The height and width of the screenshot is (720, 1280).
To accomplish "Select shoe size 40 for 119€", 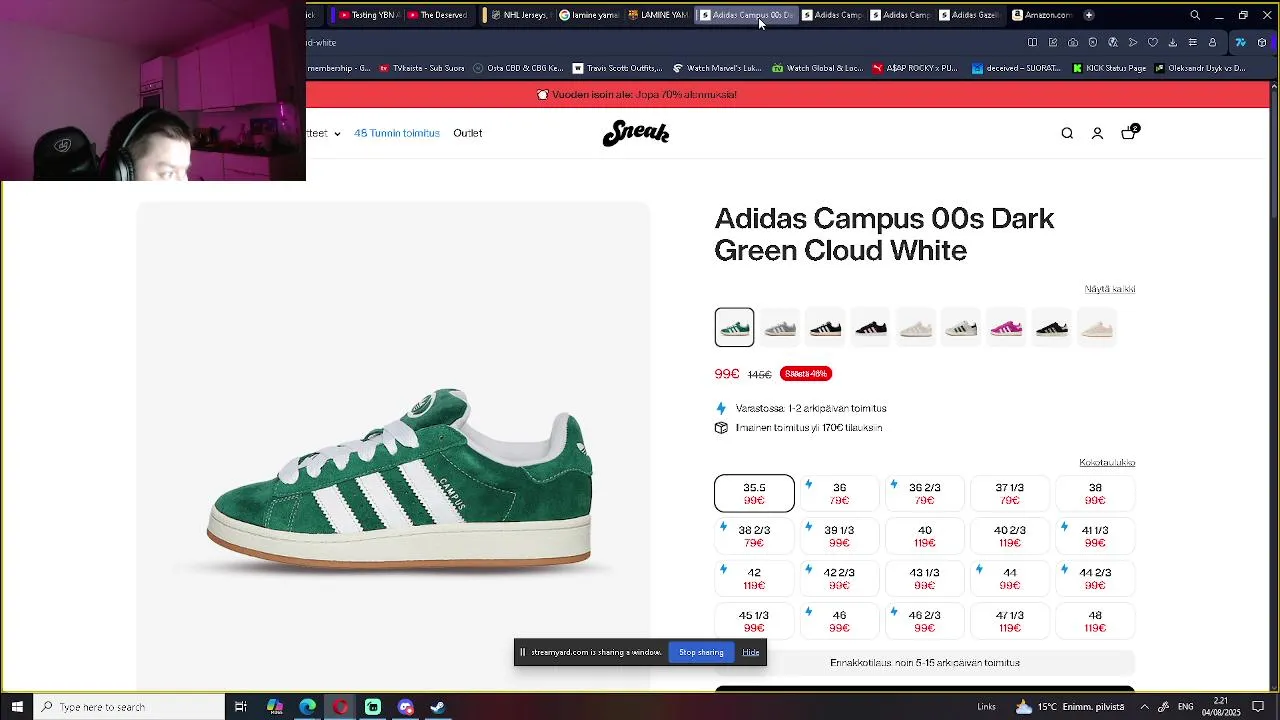I will click(x=924, y=536).
